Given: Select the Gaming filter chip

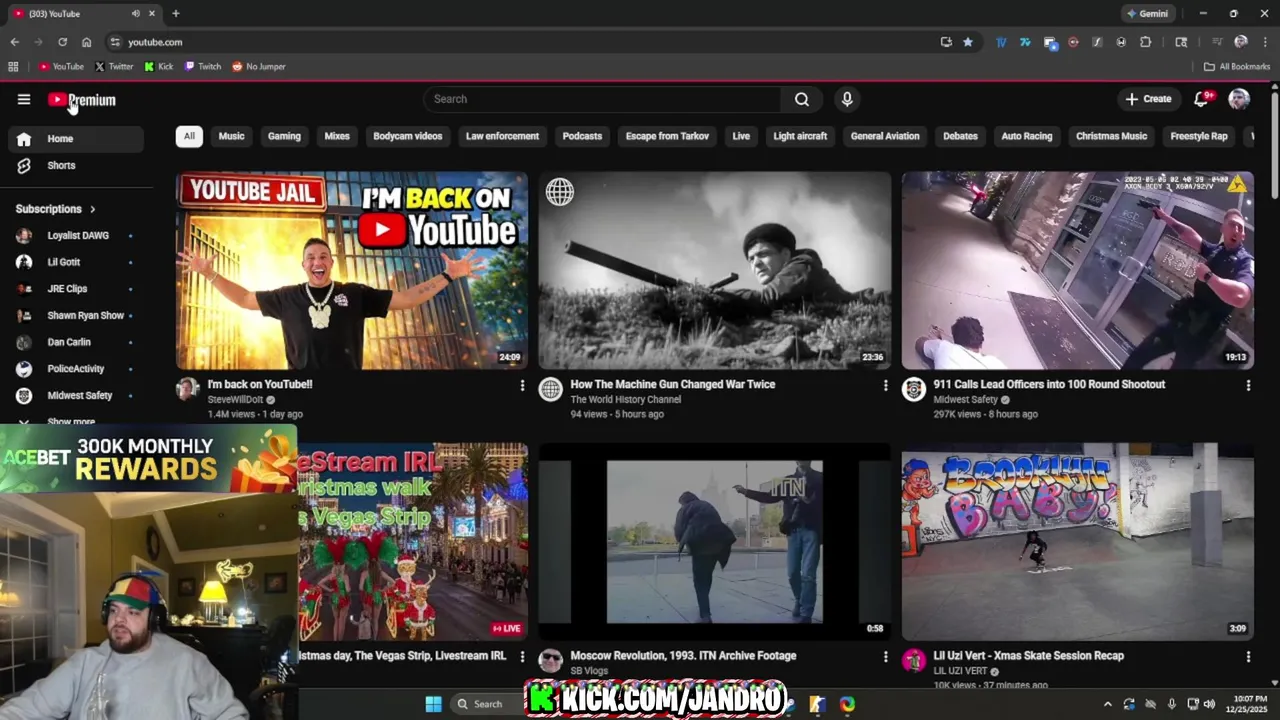Looking at the screenshot, I should point(284,136).
